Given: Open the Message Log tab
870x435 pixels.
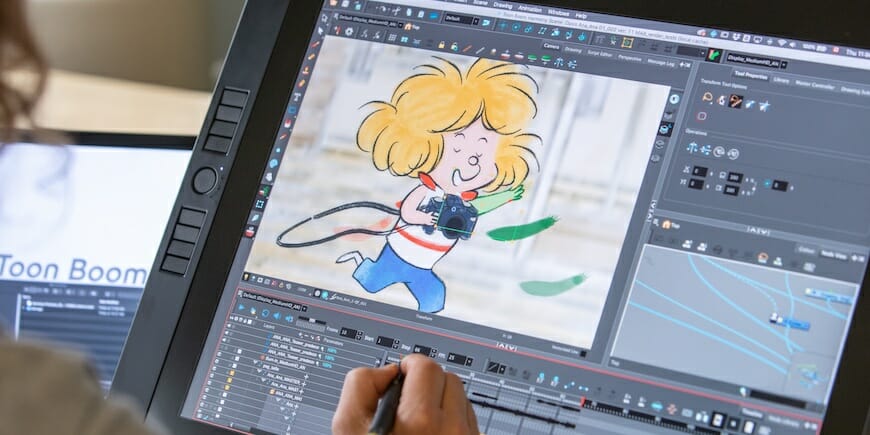Looking at the screenshot, I should click(661, 63).
